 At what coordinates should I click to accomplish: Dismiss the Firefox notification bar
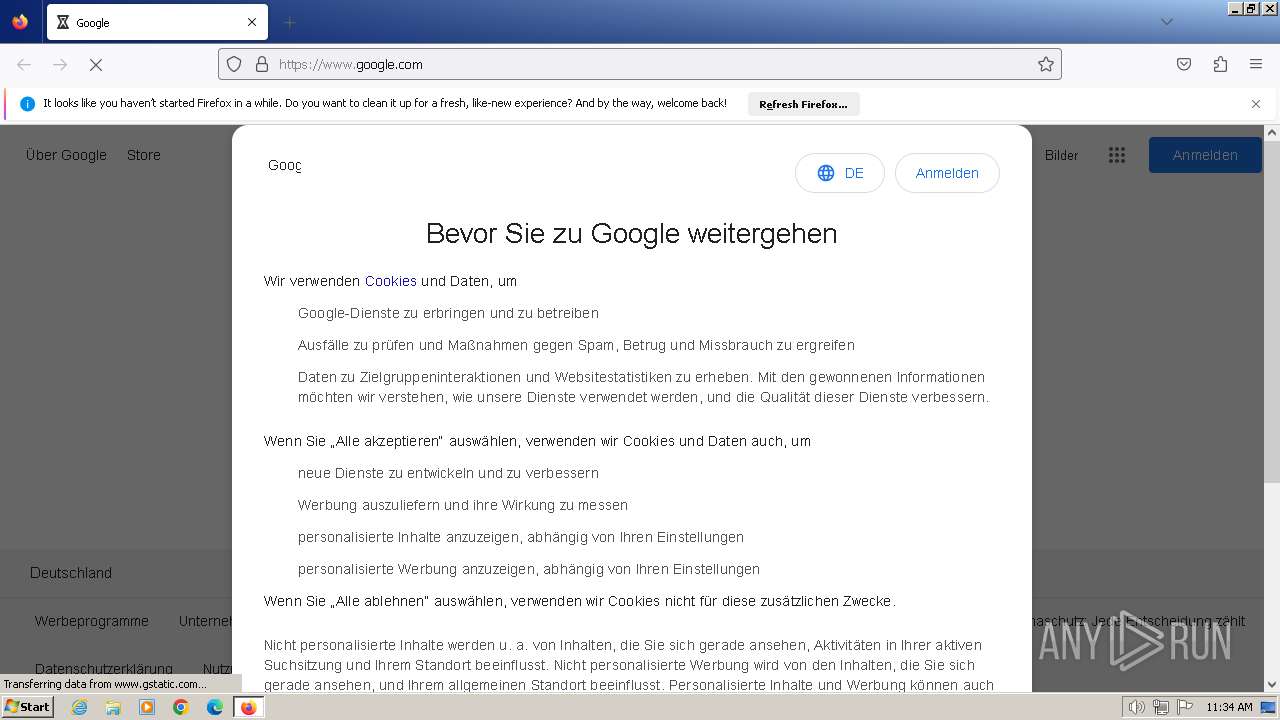point(1256,104)
